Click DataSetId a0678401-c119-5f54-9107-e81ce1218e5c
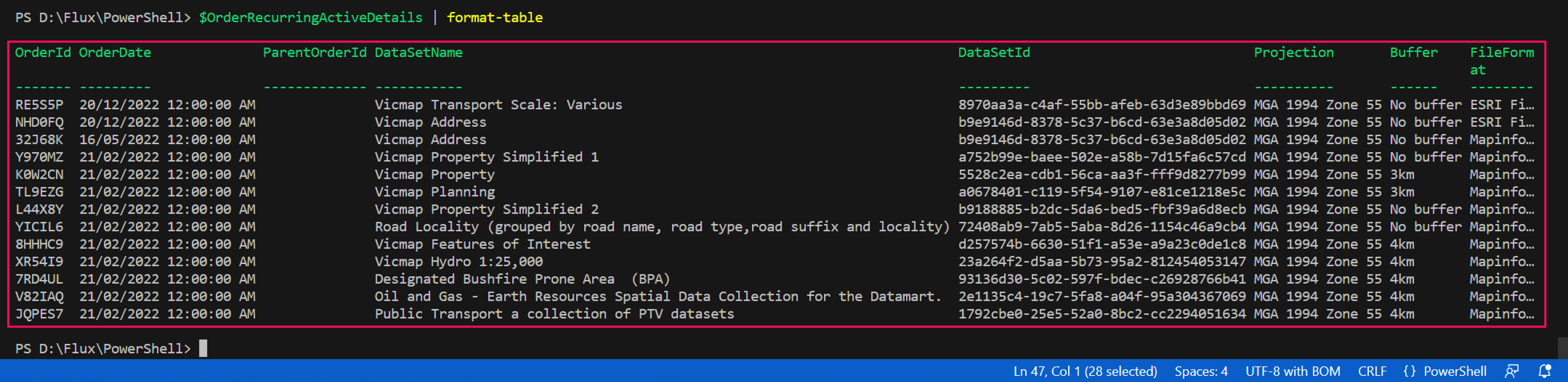 [x=1102, y=192]
